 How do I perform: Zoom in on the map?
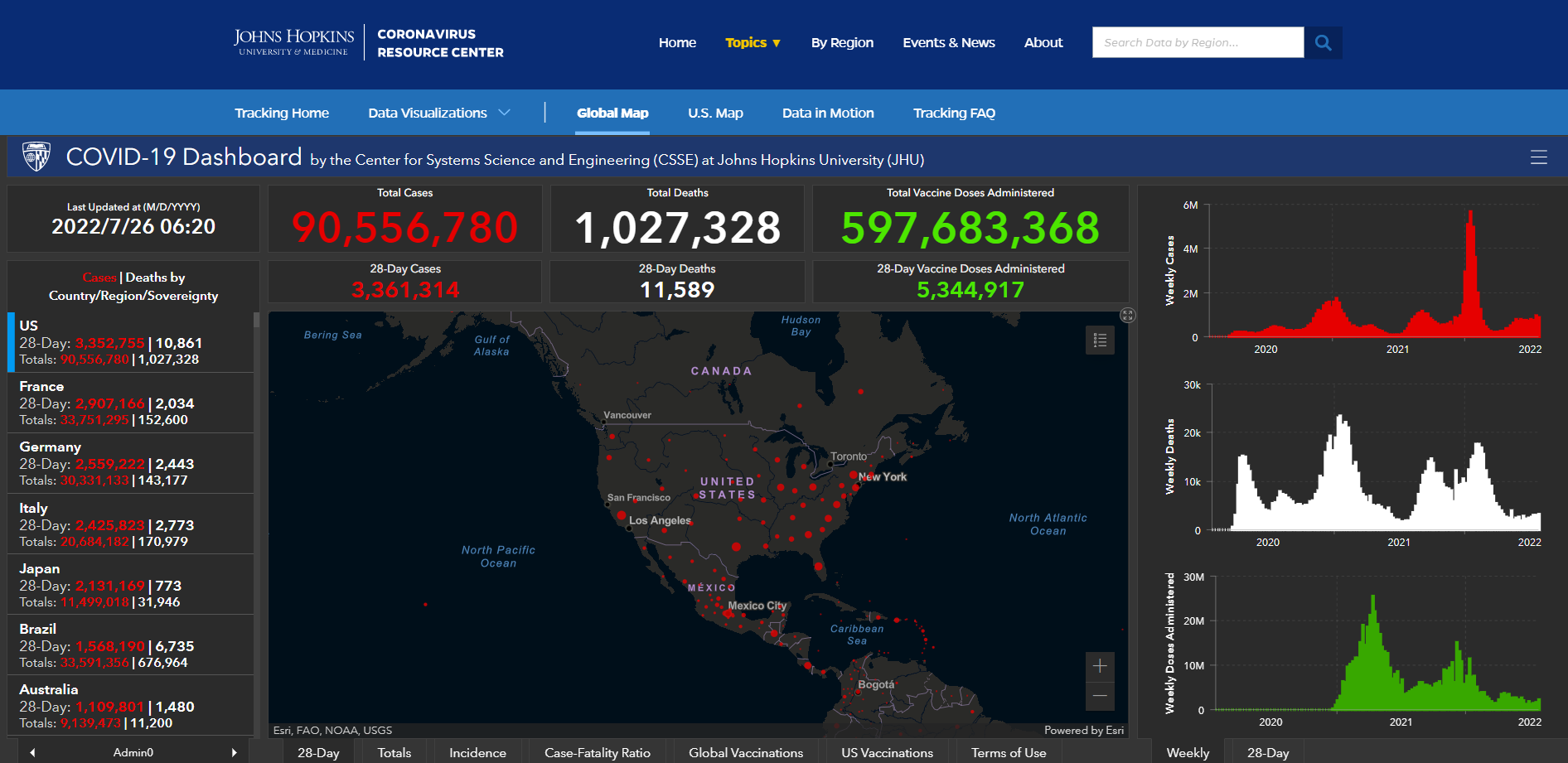coord(1100,666)
